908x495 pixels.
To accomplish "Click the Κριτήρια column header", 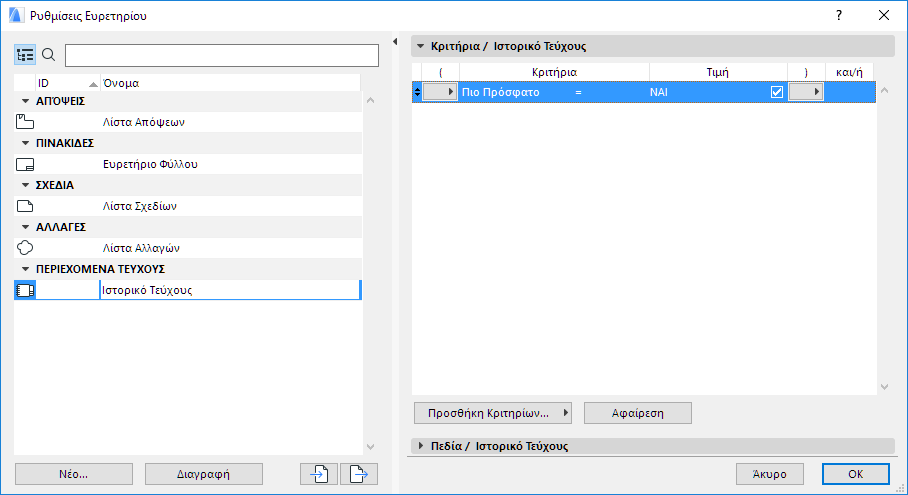I will (554, 72).
